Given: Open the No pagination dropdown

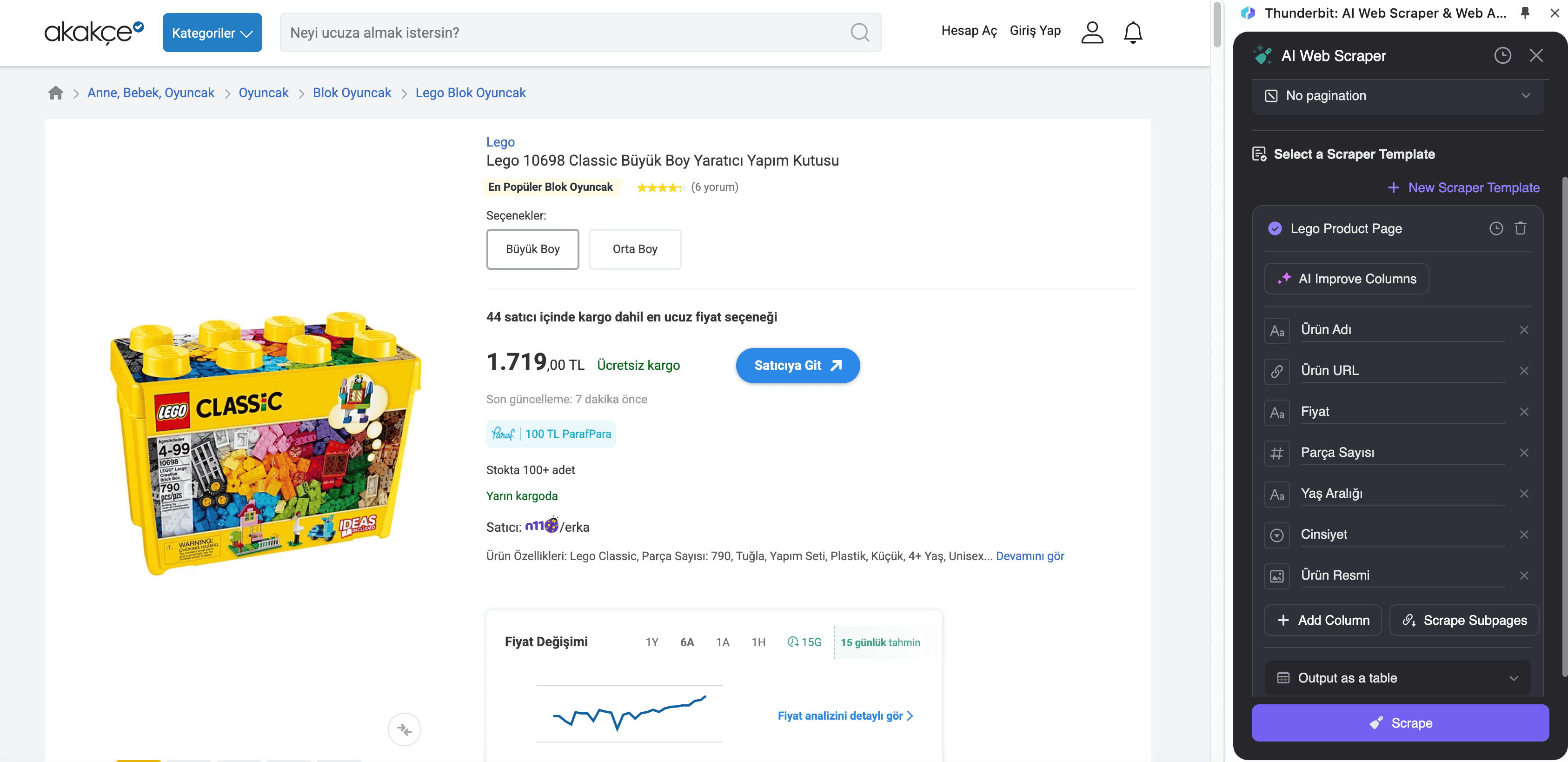Looking at the screenshot, I should point(1397,96).
